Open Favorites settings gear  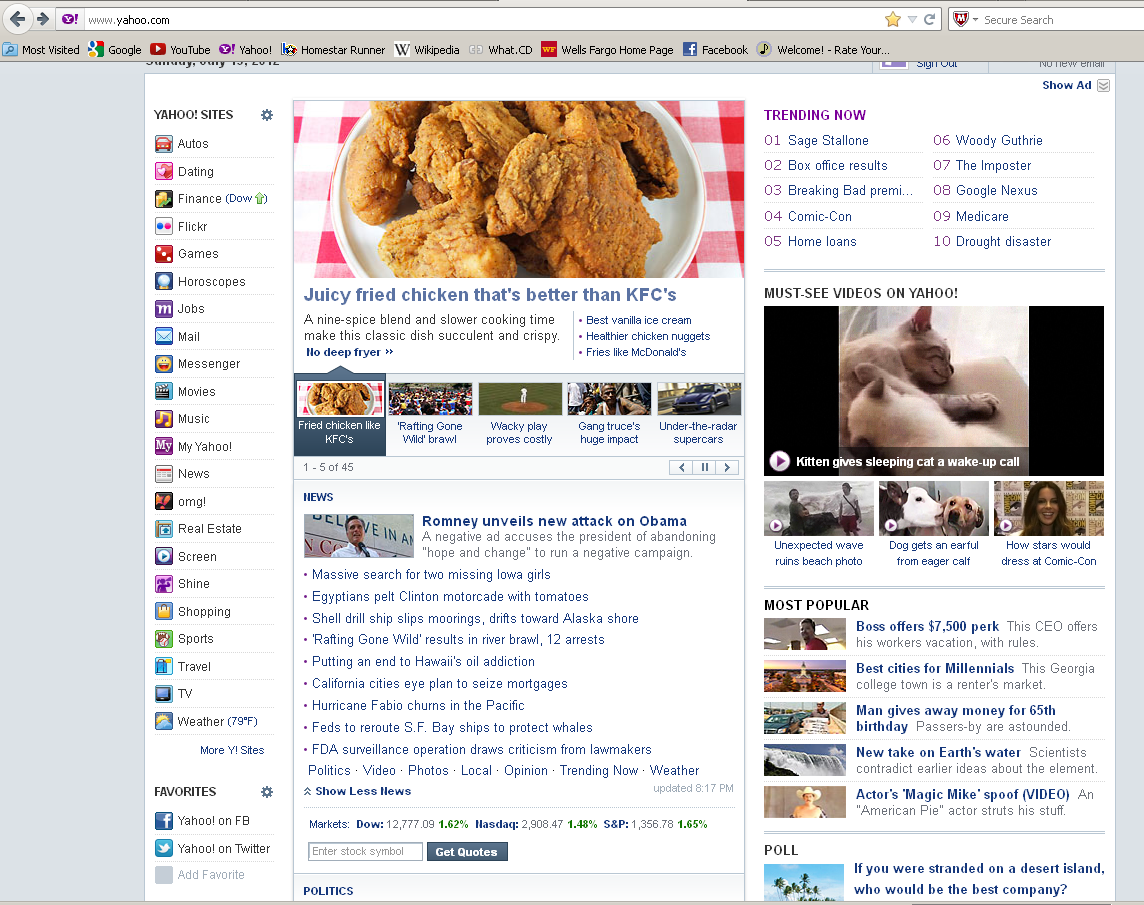pyautogui.click(x=267, y=792)
